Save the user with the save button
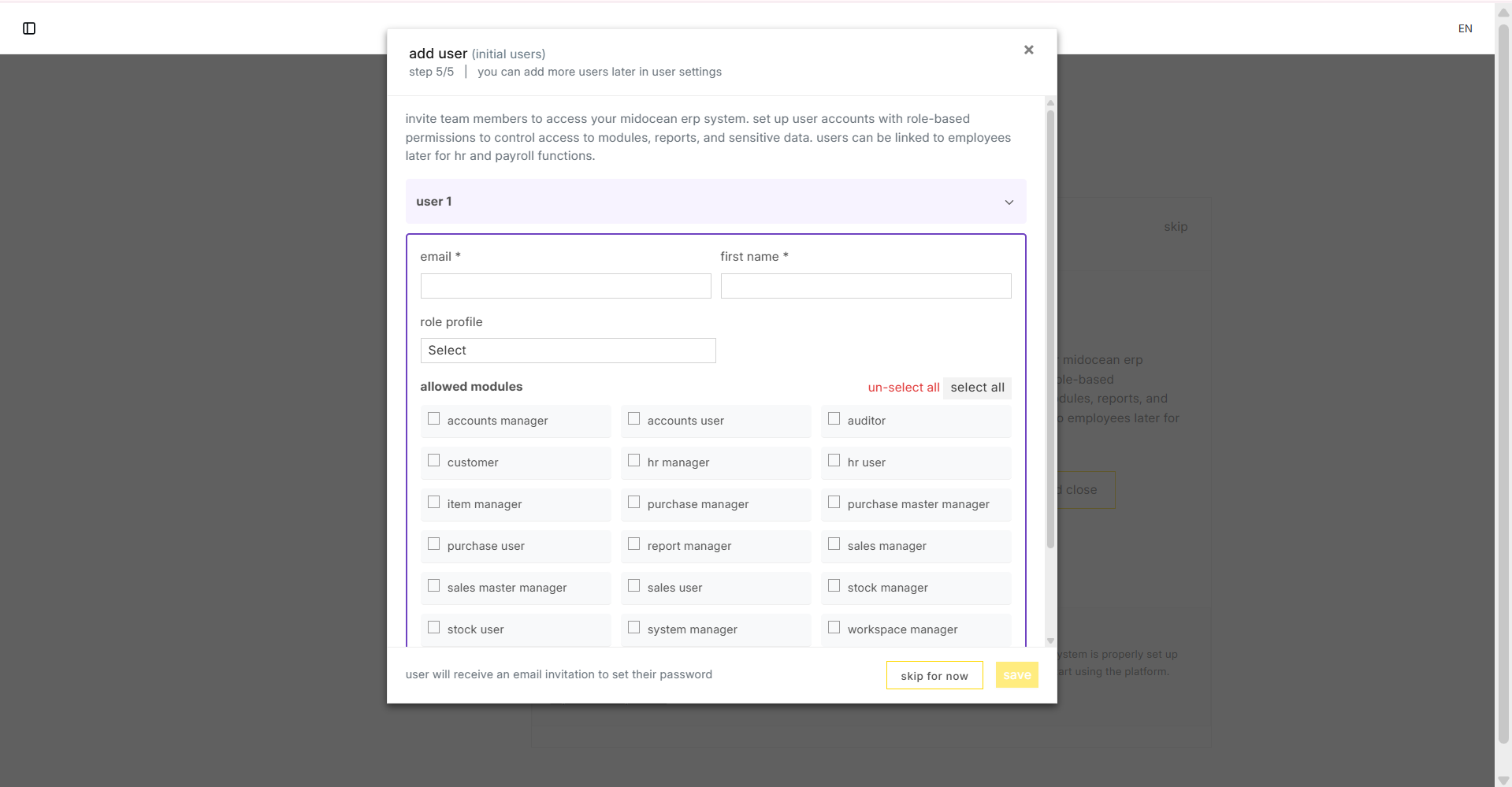 click(x=1016, y=674)
